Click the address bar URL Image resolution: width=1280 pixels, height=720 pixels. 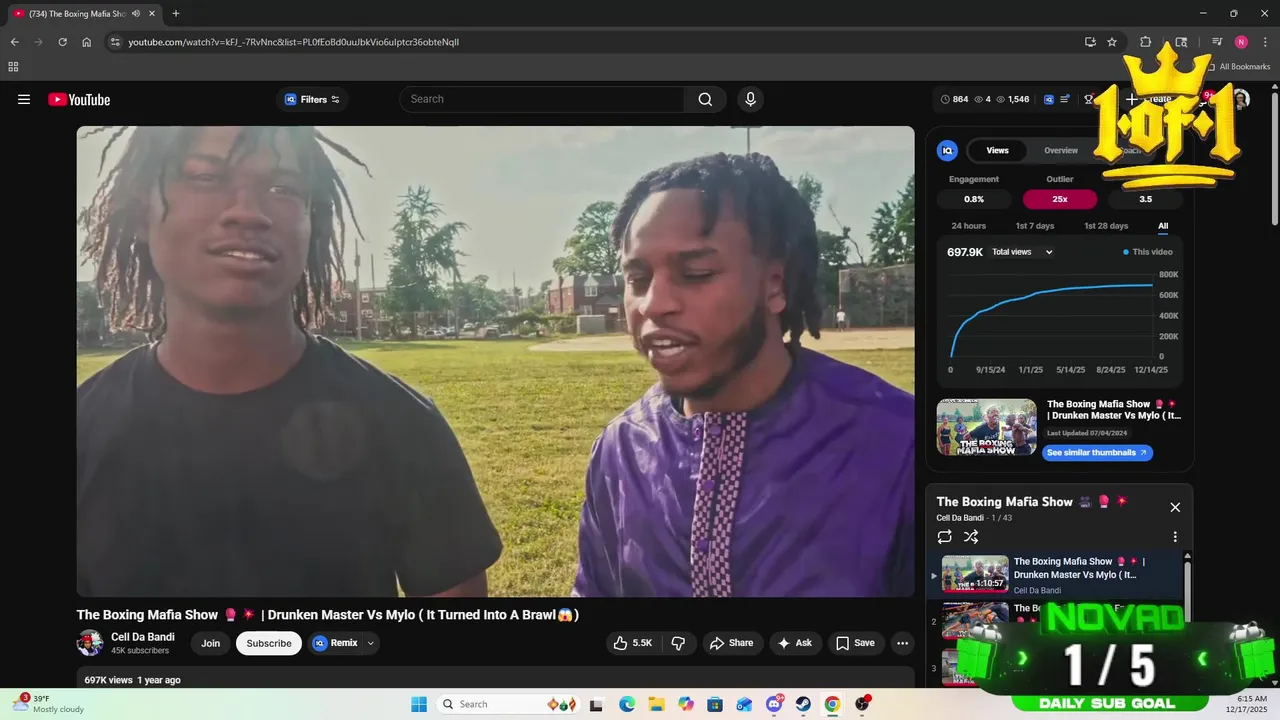click(294, 42)
